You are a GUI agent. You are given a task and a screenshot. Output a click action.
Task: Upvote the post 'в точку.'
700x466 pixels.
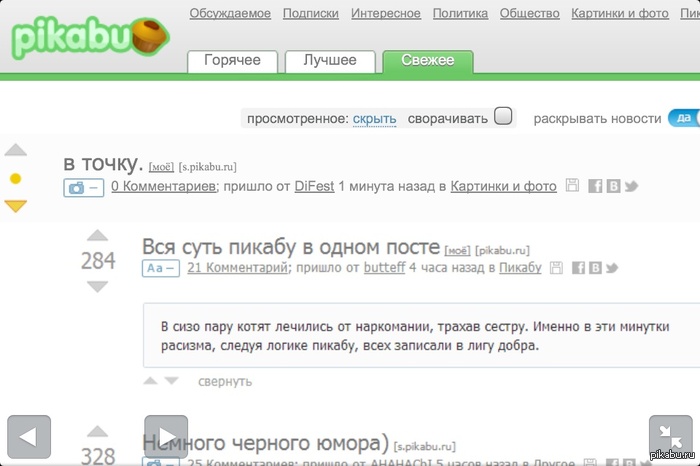(x=15, y=151)
